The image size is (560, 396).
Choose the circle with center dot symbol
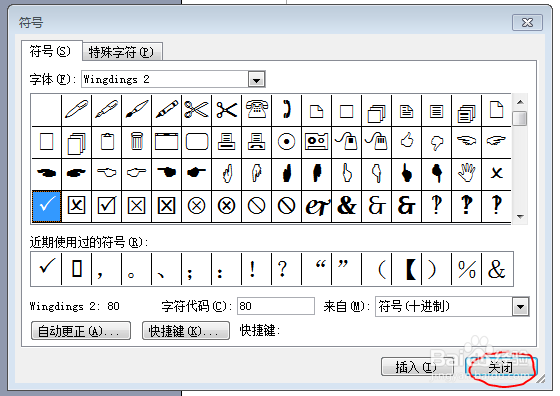(x=286, y=142)
